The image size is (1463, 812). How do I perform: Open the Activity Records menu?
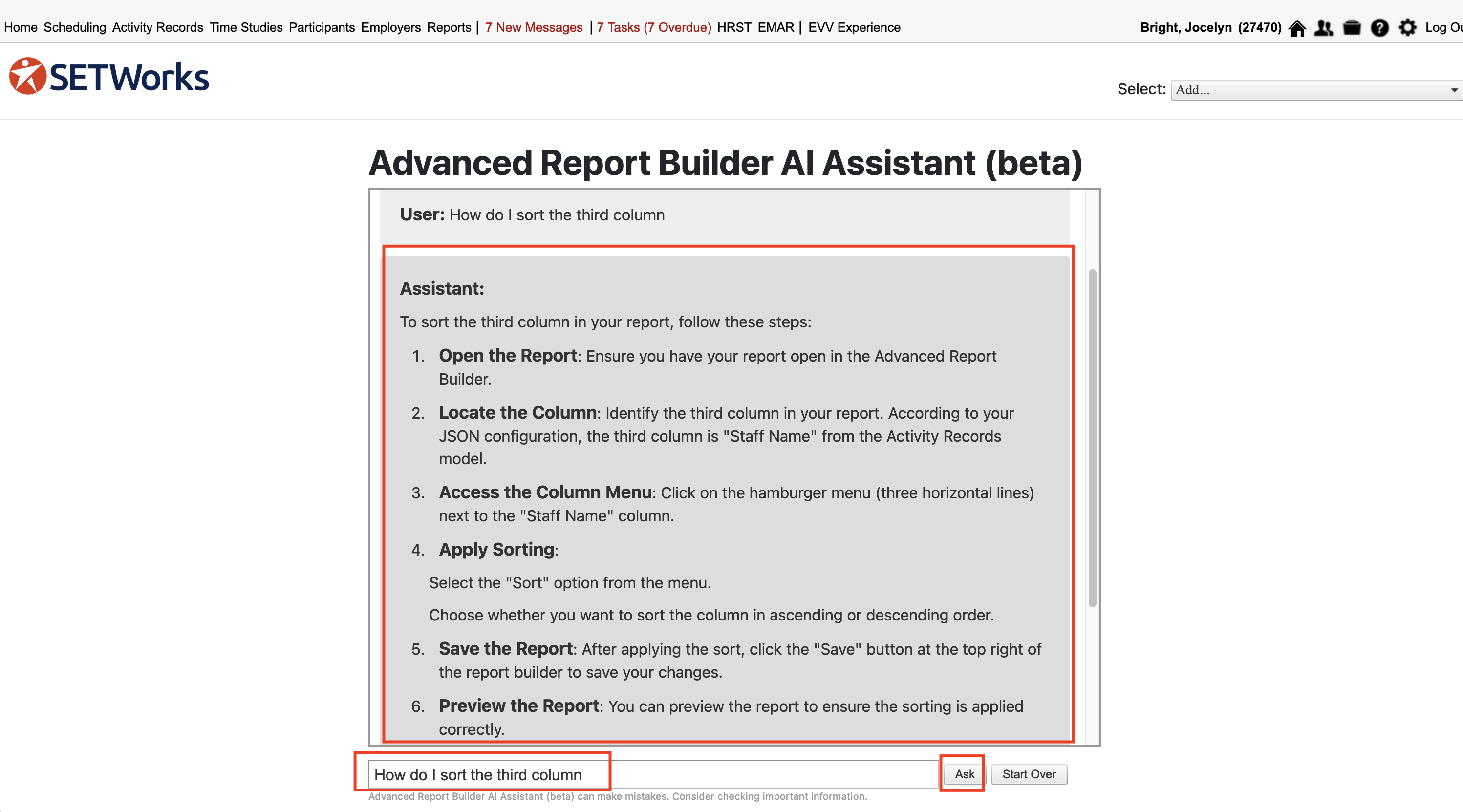(x=157, y=27)
